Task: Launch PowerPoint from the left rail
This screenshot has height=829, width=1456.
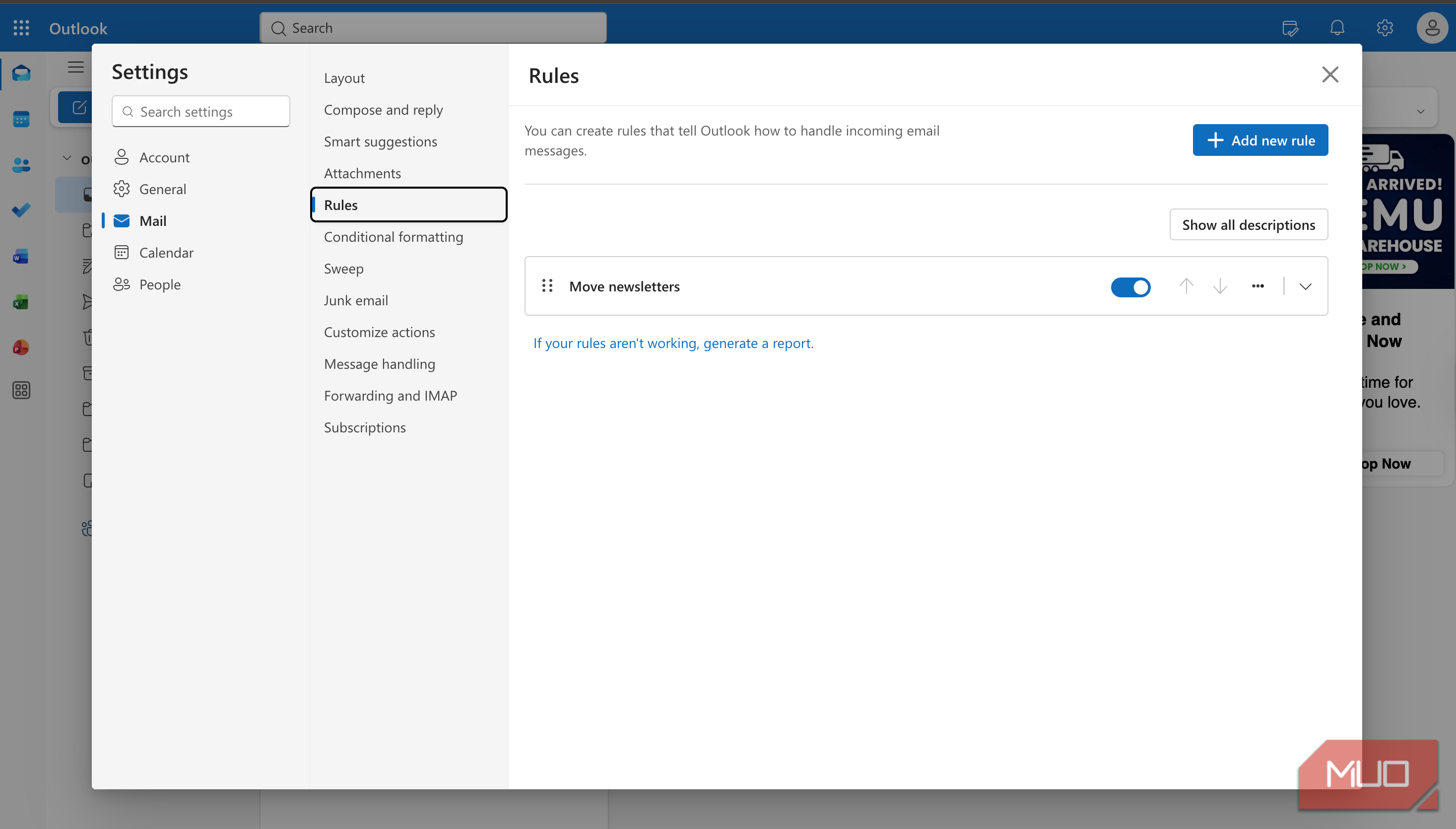Action: click(21, 347)
